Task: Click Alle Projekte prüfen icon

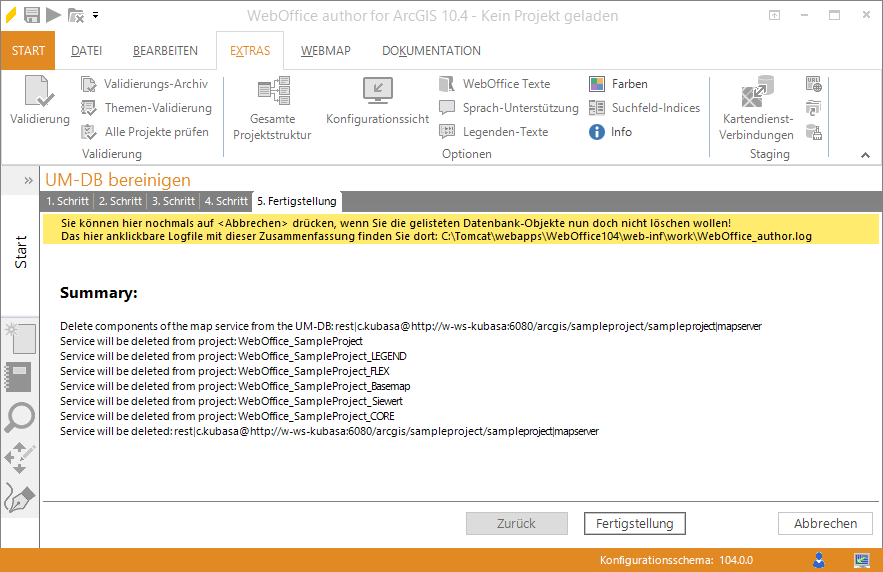Action: [88, 132]
